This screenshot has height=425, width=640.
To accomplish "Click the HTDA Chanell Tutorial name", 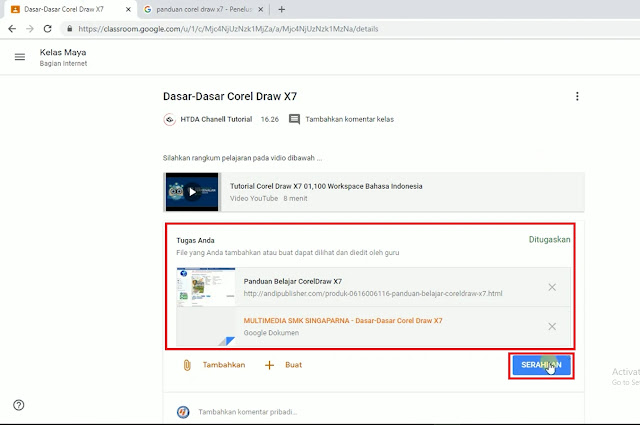I will pos(216,119).
